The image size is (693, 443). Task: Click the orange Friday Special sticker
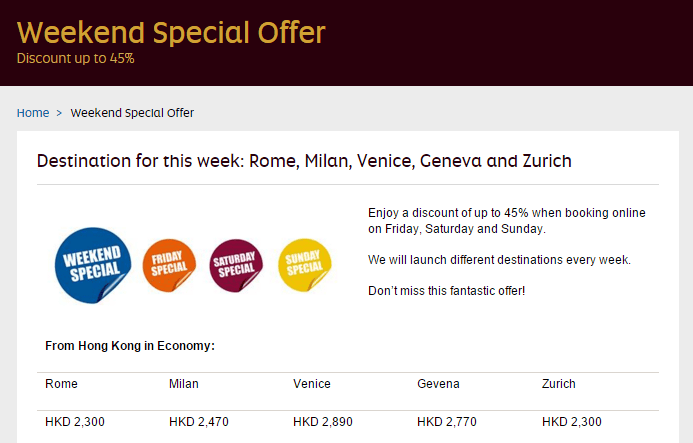[x=169, y=266]
